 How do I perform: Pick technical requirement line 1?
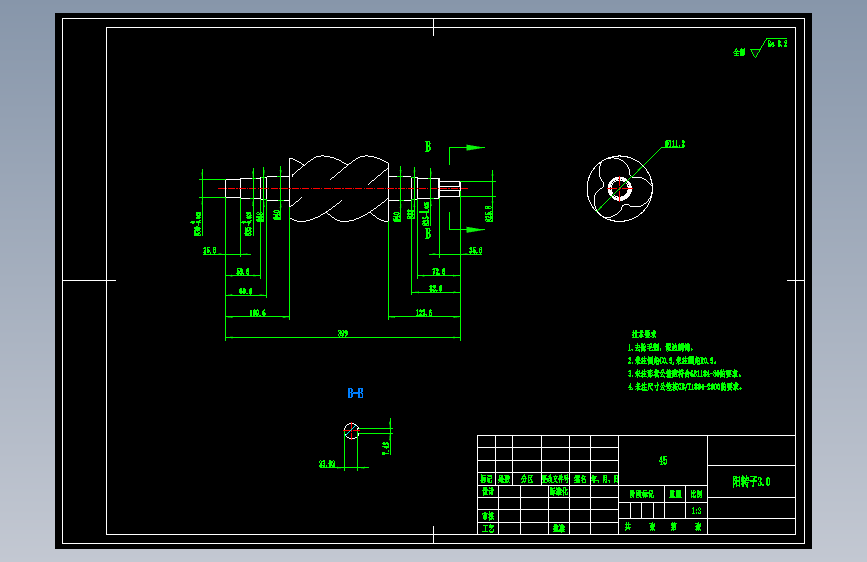click(660, 347)
